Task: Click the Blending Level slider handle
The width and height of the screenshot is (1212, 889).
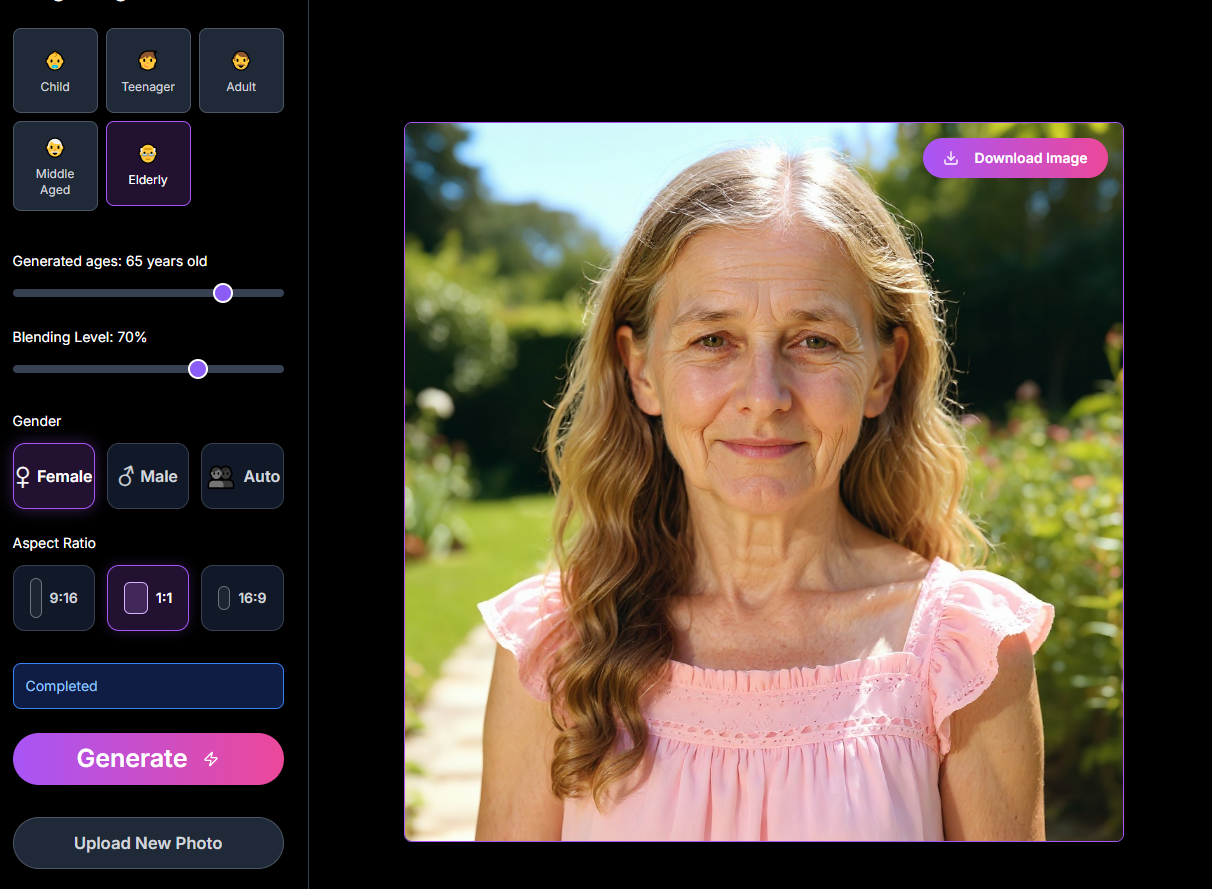Action: (x=198, y=369)
